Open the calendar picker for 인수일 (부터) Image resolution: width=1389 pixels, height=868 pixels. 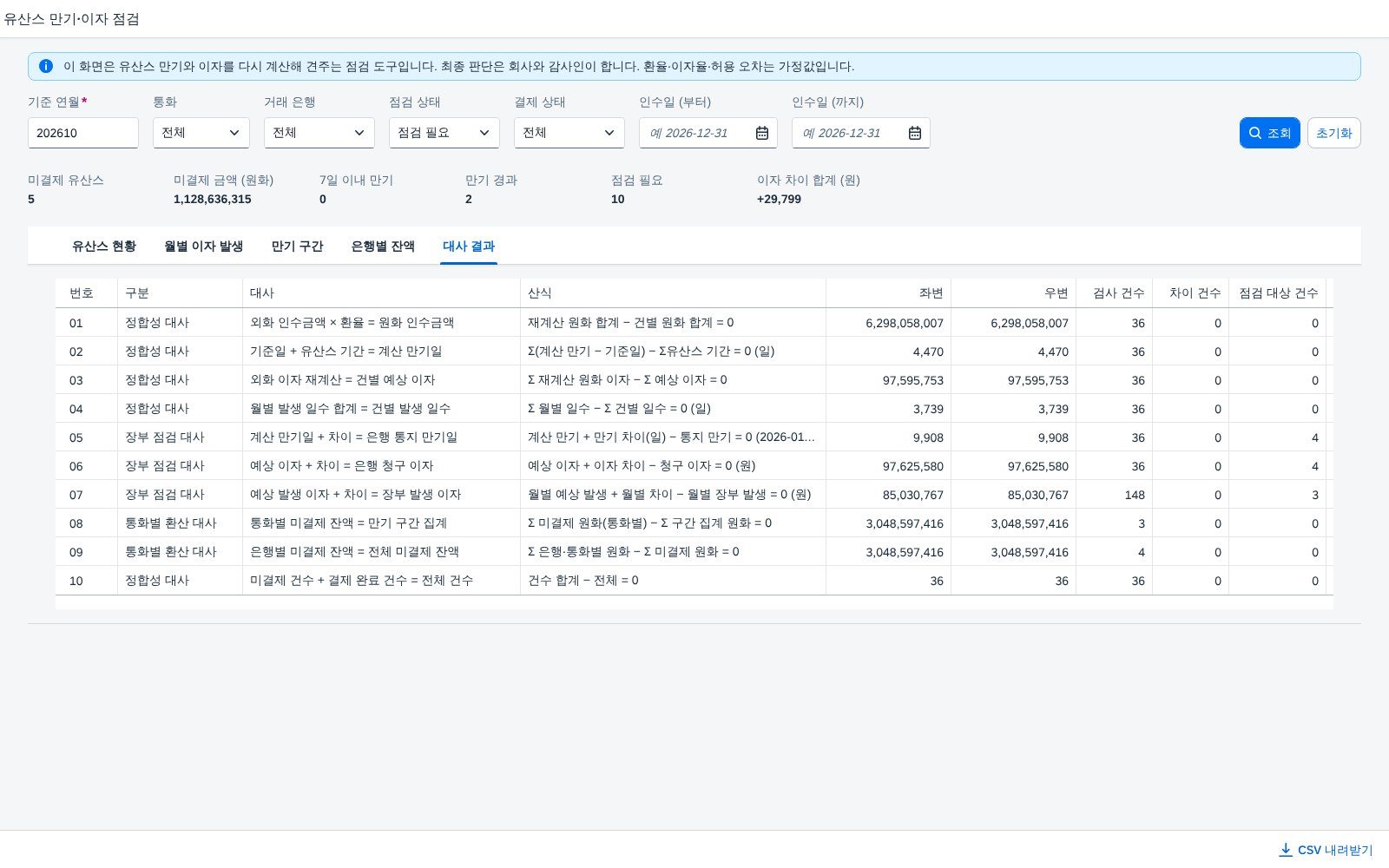pyautogui.click(x=762, y=133)
